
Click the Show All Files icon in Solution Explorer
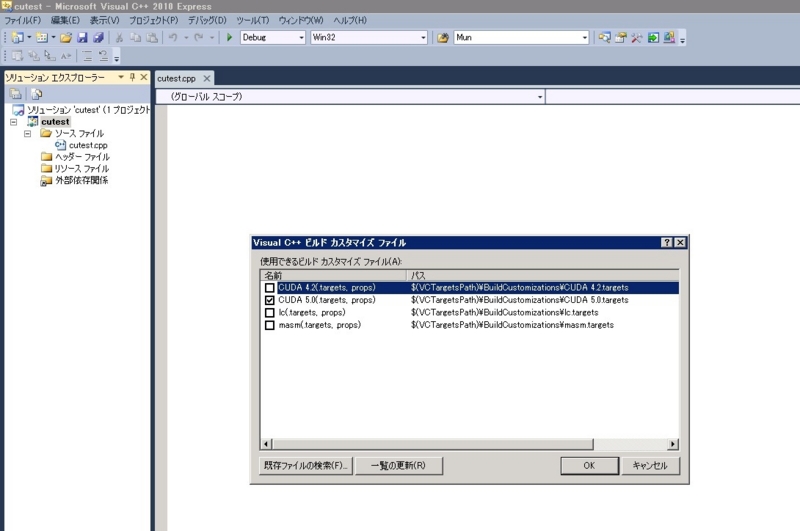coord(36,94)
